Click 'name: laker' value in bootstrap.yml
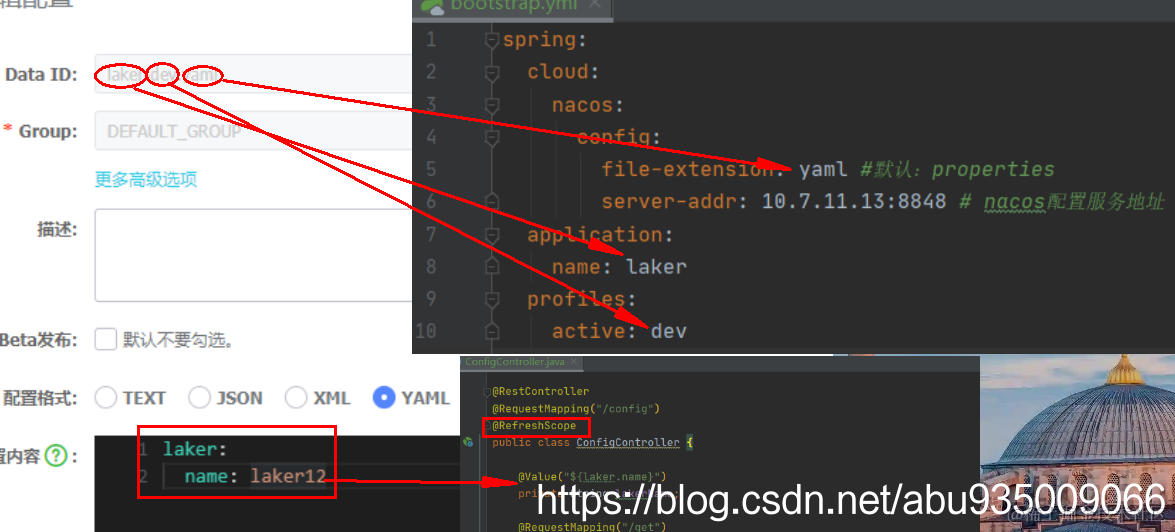 (x=656, y=267)
